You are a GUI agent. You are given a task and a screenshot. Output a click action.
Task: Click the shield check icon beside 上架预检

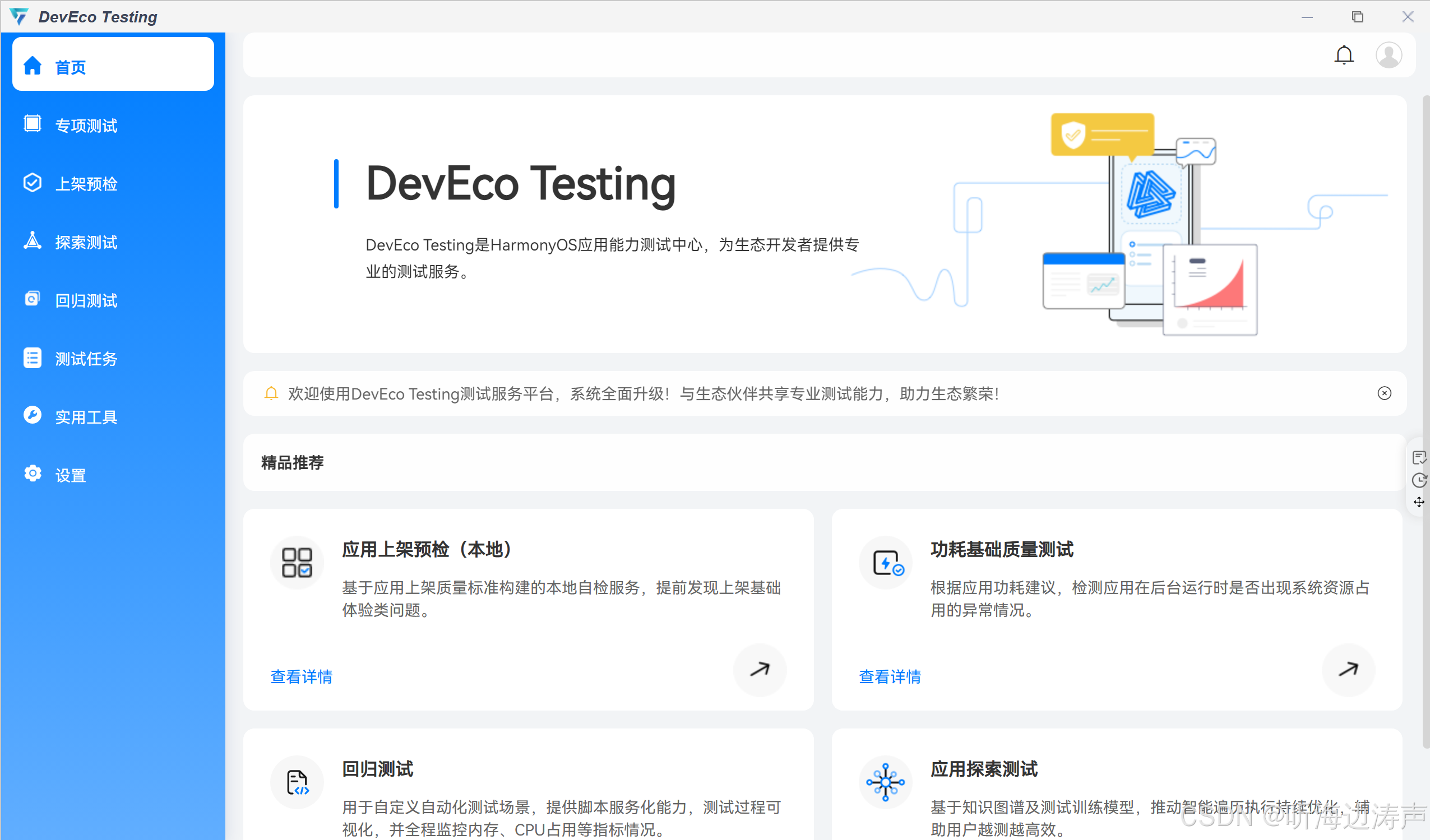click(x=33, y=183)
